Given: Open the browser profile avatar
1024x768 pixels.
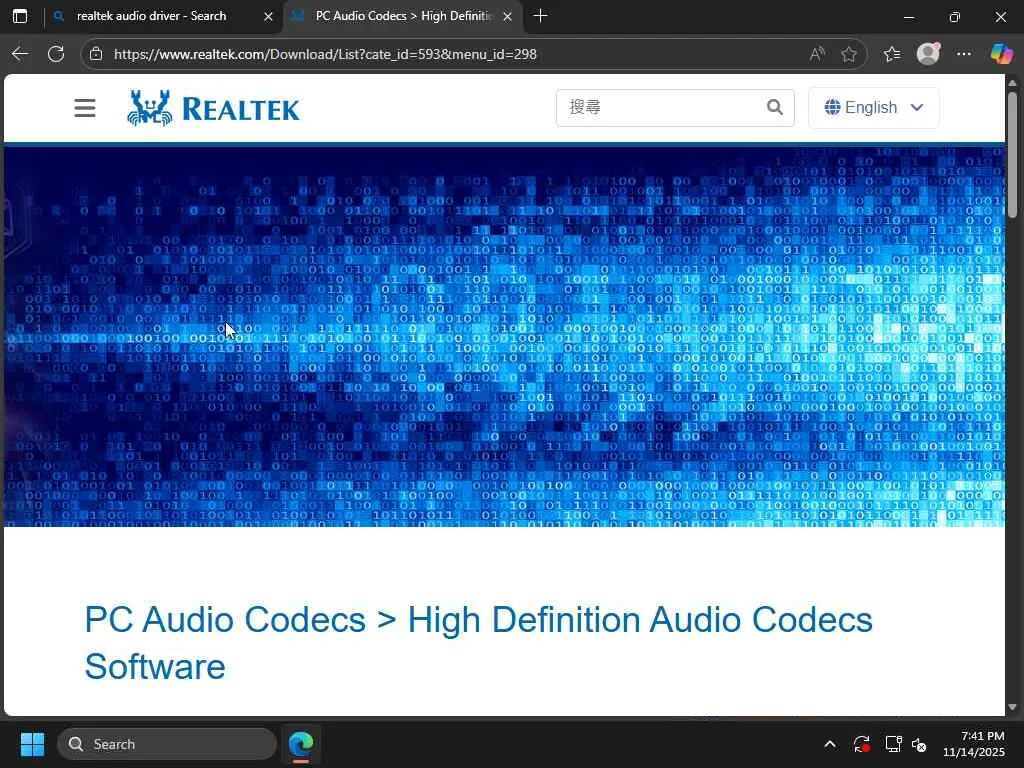Looking at the screenshot, I should tap(928, 54).
